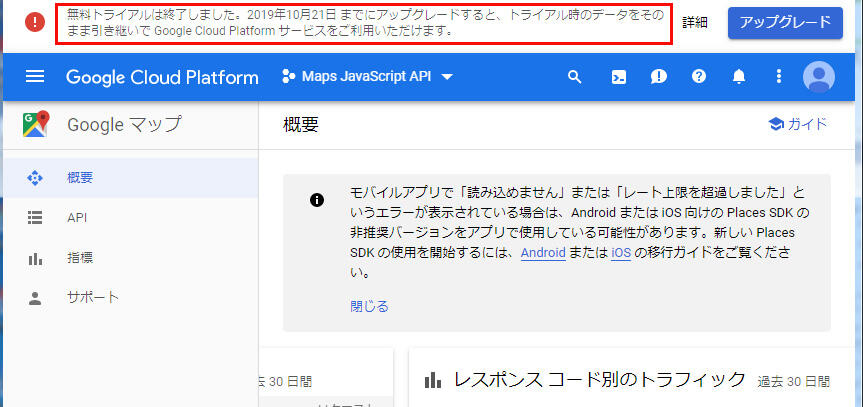The image size is (863, 407).
Task: Open the send feedback icon
Action: [658, 77]
